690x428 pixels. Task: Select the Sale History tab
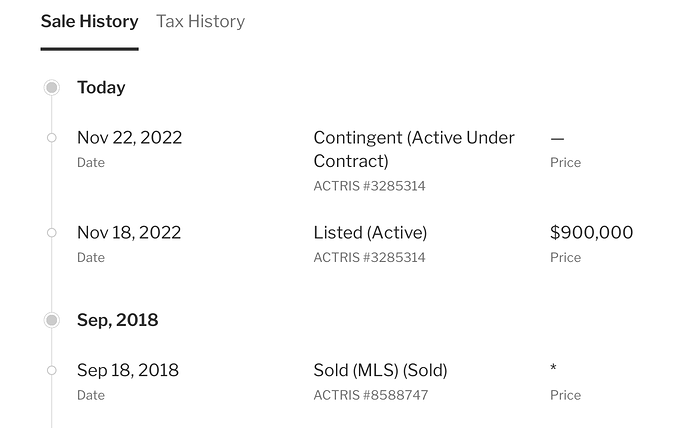89,21
